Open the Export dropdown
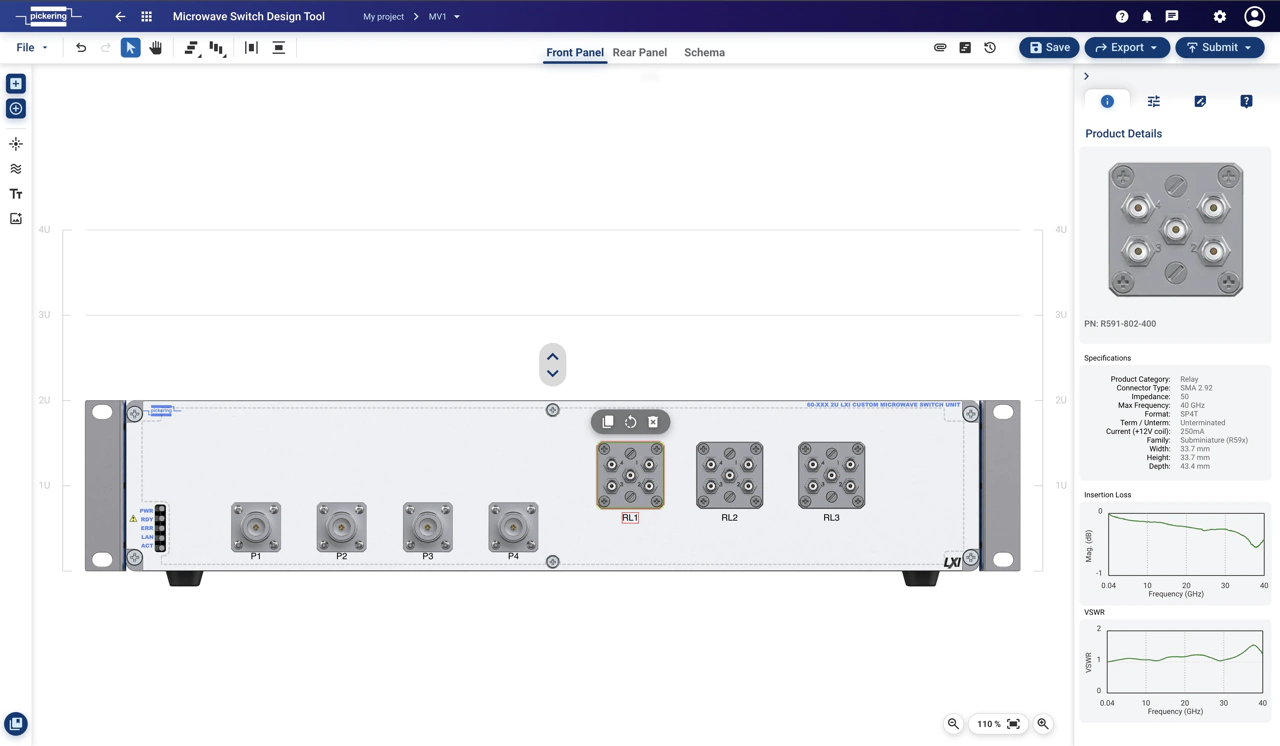The image size is (1280, 746). [1127, 48]
